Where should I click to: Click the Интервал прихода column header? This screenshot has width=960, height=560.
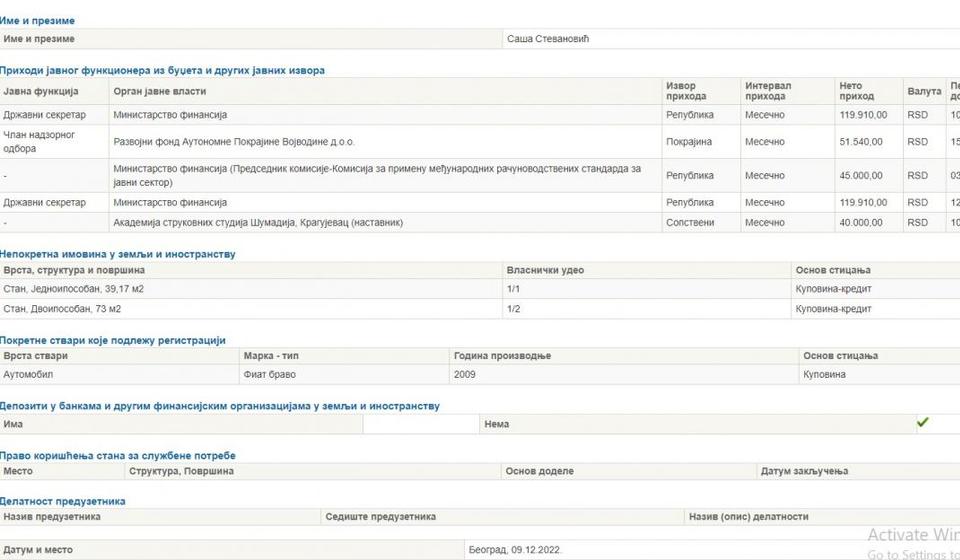pyautogui.click(x=768, y=91)
